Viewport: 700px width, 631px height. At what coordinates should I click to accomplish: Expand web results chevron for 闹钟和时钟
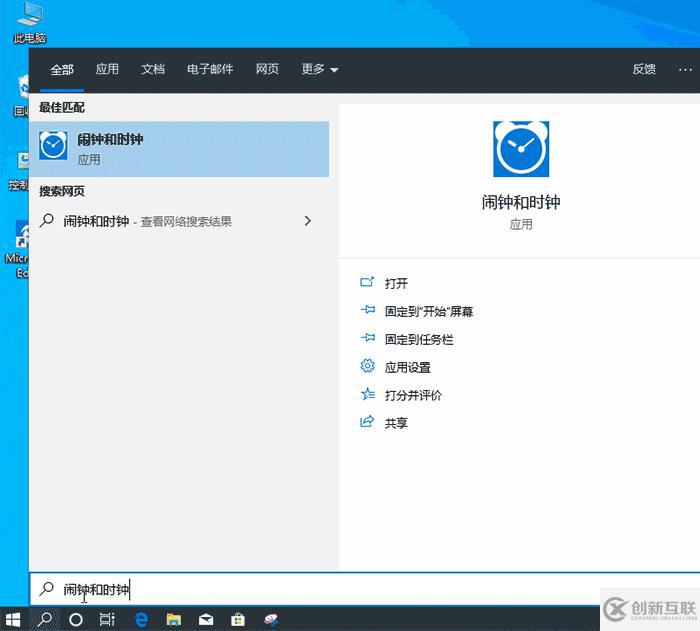click(308, 221)
